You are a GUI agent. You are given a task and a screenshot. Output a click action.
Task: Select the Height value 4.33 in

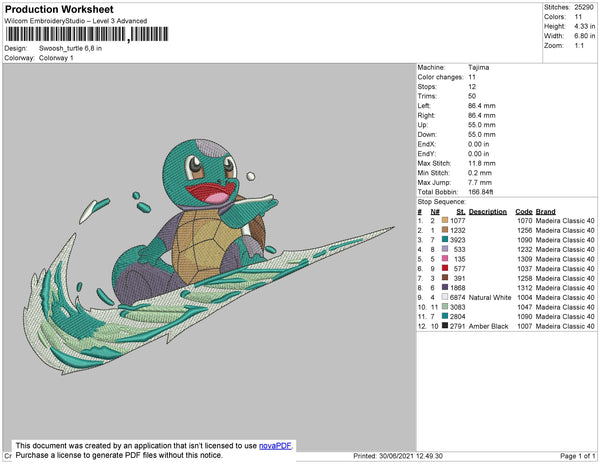[x=584, y=26]
